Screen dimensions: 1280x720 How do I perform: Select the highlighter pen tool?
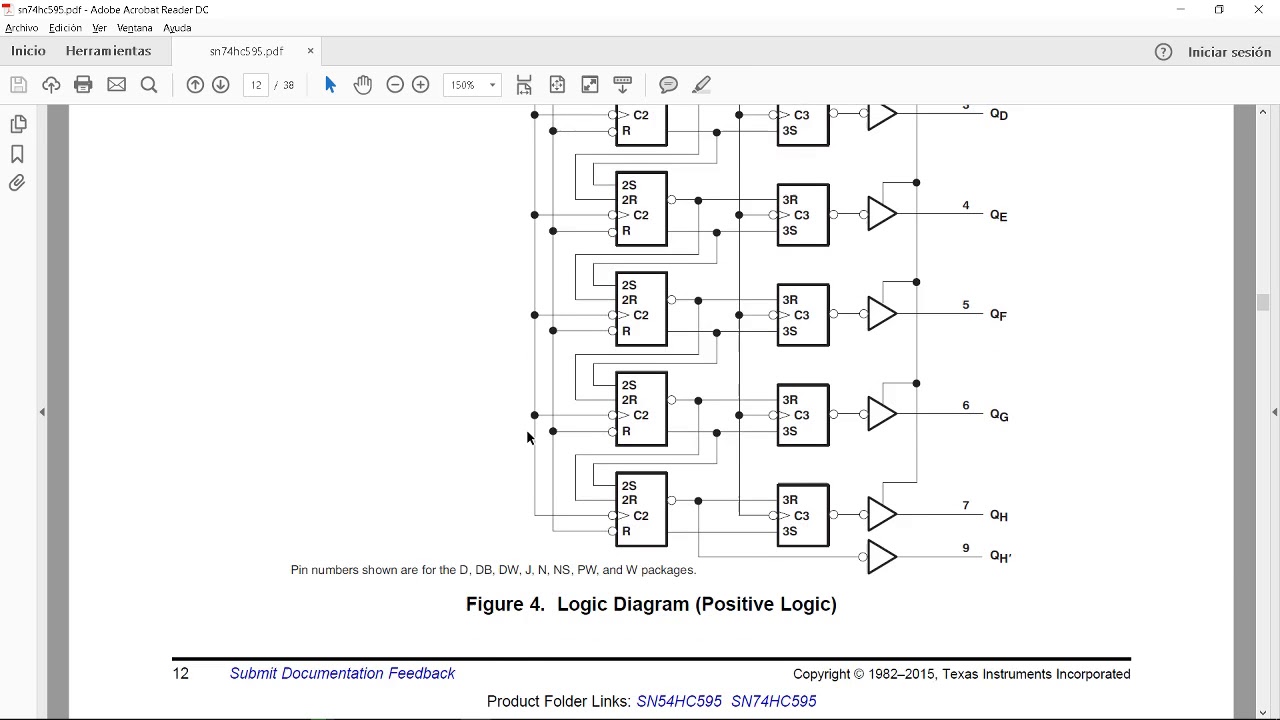[x=702, y=85]
